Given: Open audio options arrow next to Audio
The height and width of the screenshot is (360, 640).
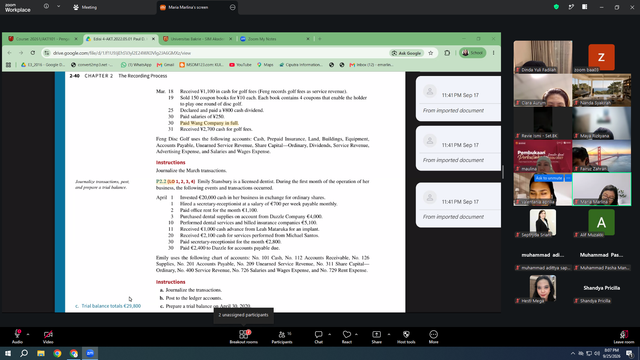Looking at the screenshot, I should 28,334.
